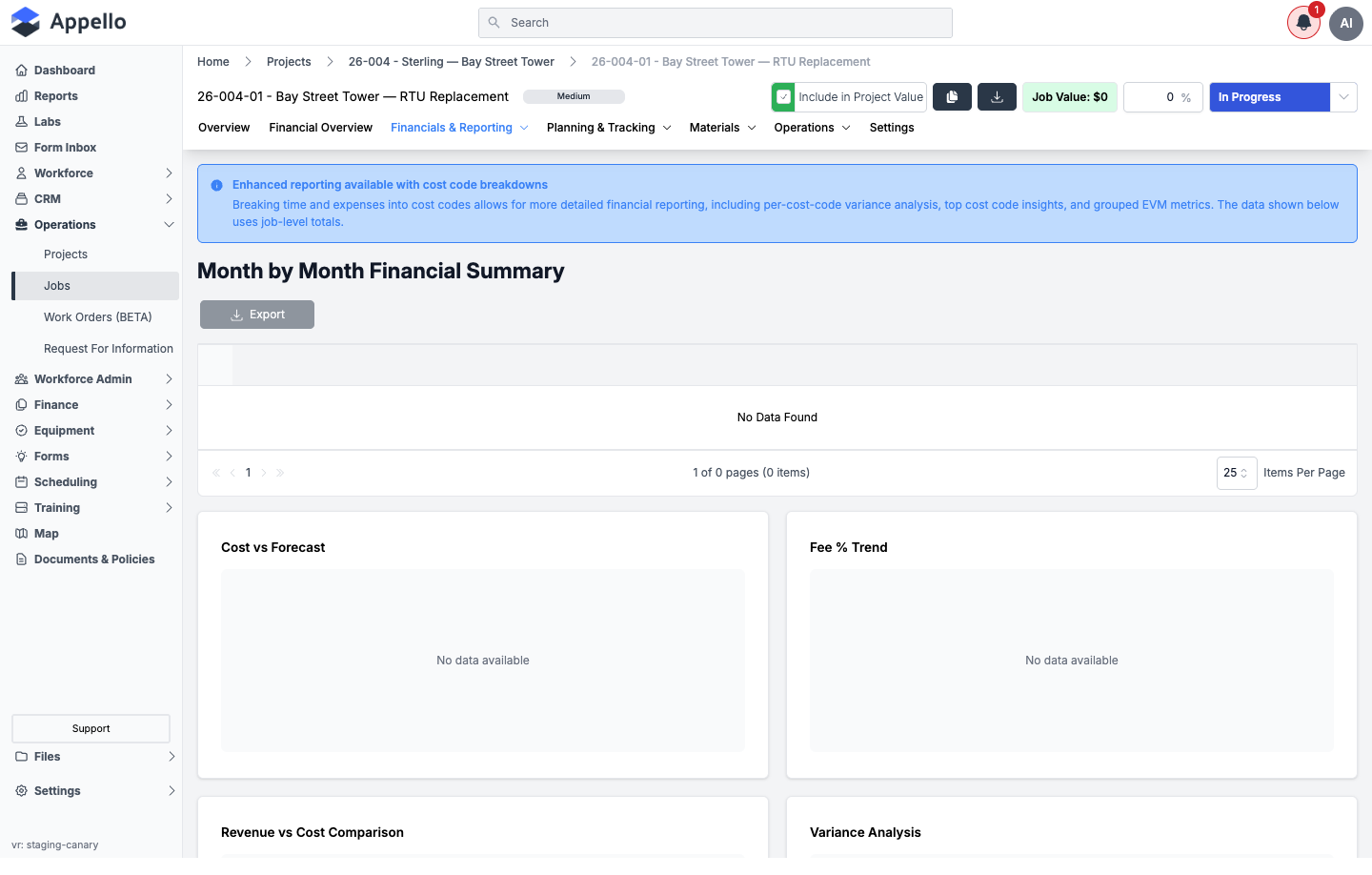Screen dimensions: 1372x875
Task: Click the Dashboard home icon
Action: point(21,71)
